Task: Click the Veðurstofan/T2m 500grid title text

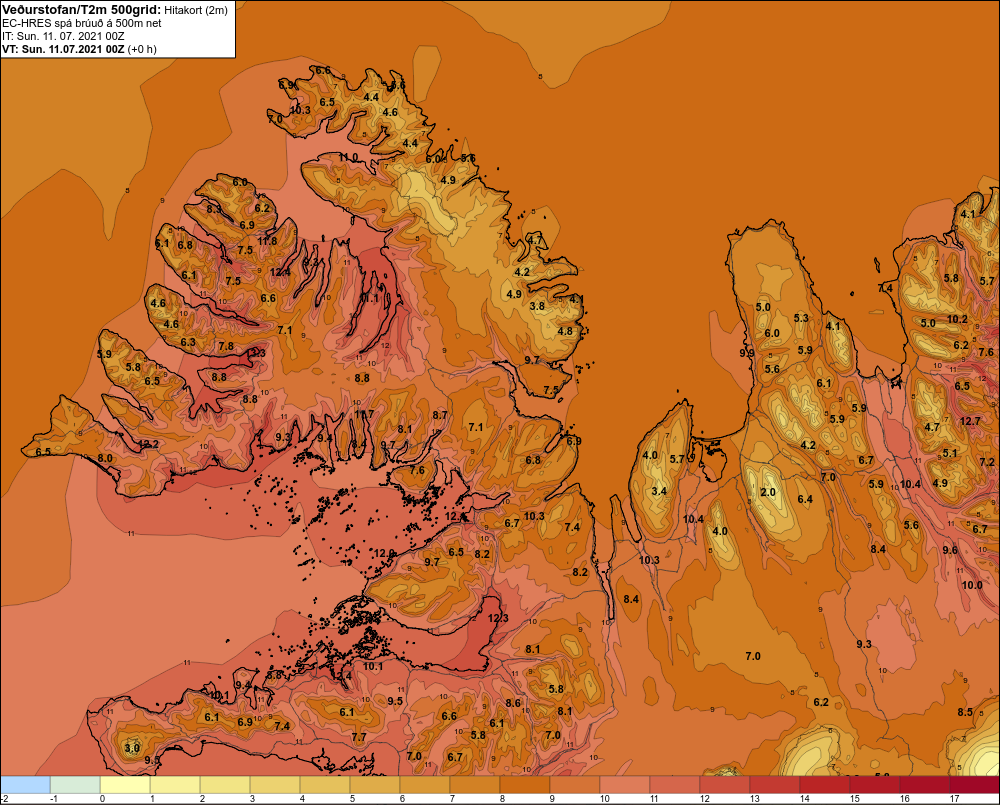Action: click(82, 10)
